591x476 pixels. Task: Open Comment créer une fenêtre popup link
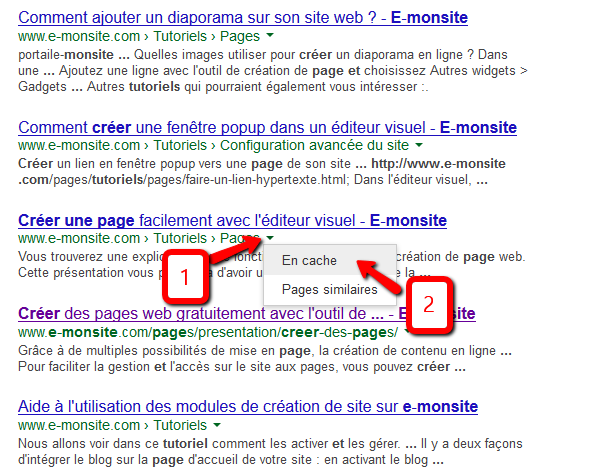(x=267, y=127)
